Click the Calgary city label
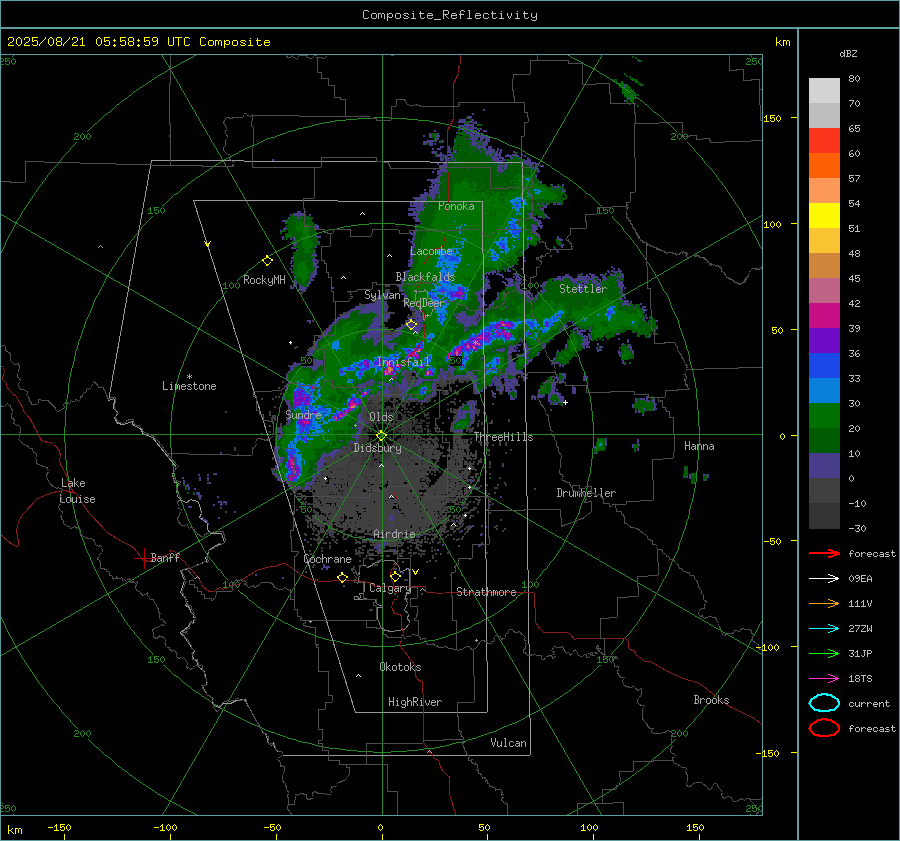This screenshot has height=841, width=900. pyautogui.click(x=390, y=588)
